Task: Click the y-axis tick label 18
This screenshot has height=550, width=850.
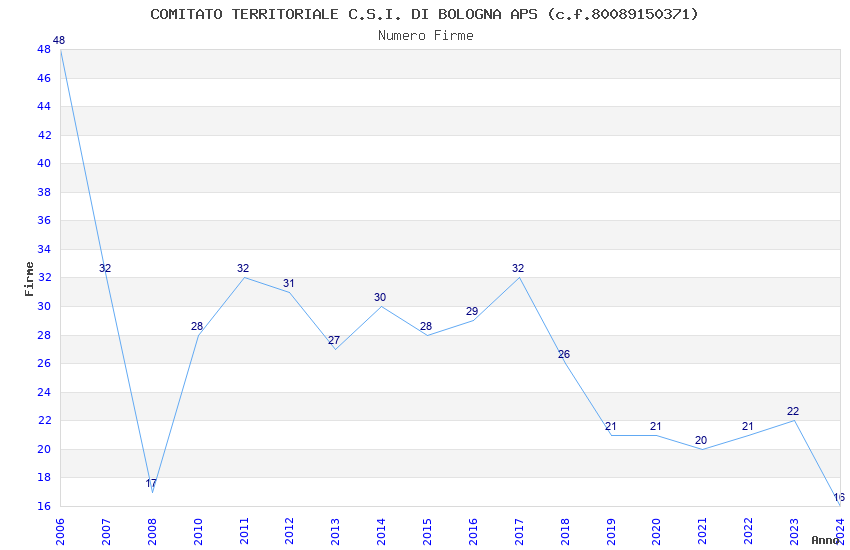Action: click(44, 477)
